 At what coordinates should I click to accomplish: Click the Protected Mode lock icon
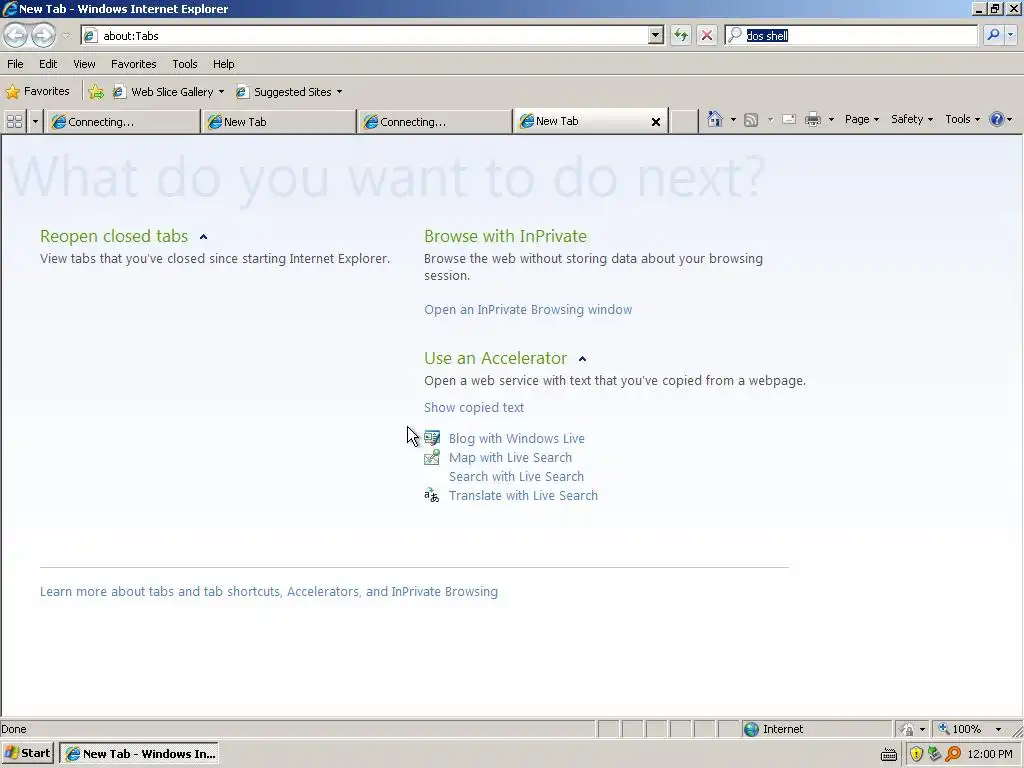pyautogui.click(x=906, y=729)
